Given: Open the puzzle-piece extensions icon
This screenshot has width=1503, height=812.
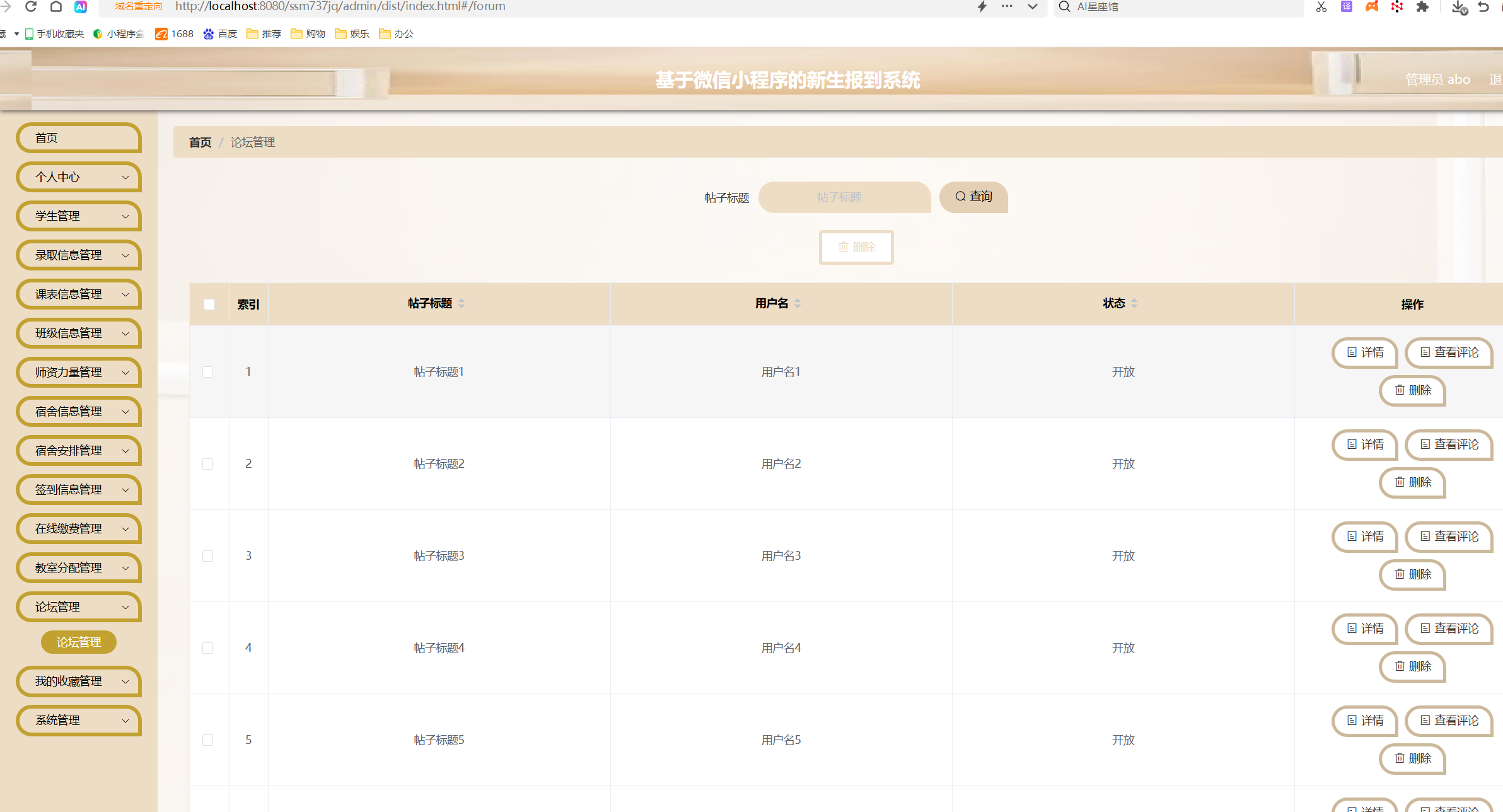Looking at the screenshot, I should (1422, 6).
